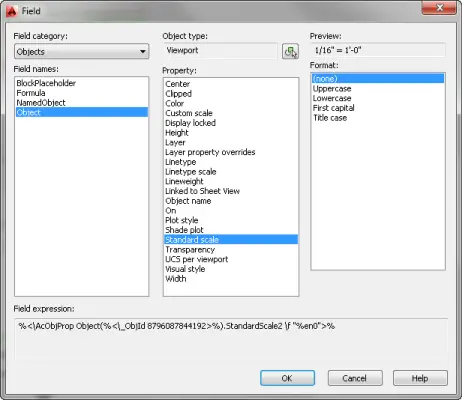
Task: Select BlockPlaceholder field name
Action: pyautogui.click(x=46, y=83)
